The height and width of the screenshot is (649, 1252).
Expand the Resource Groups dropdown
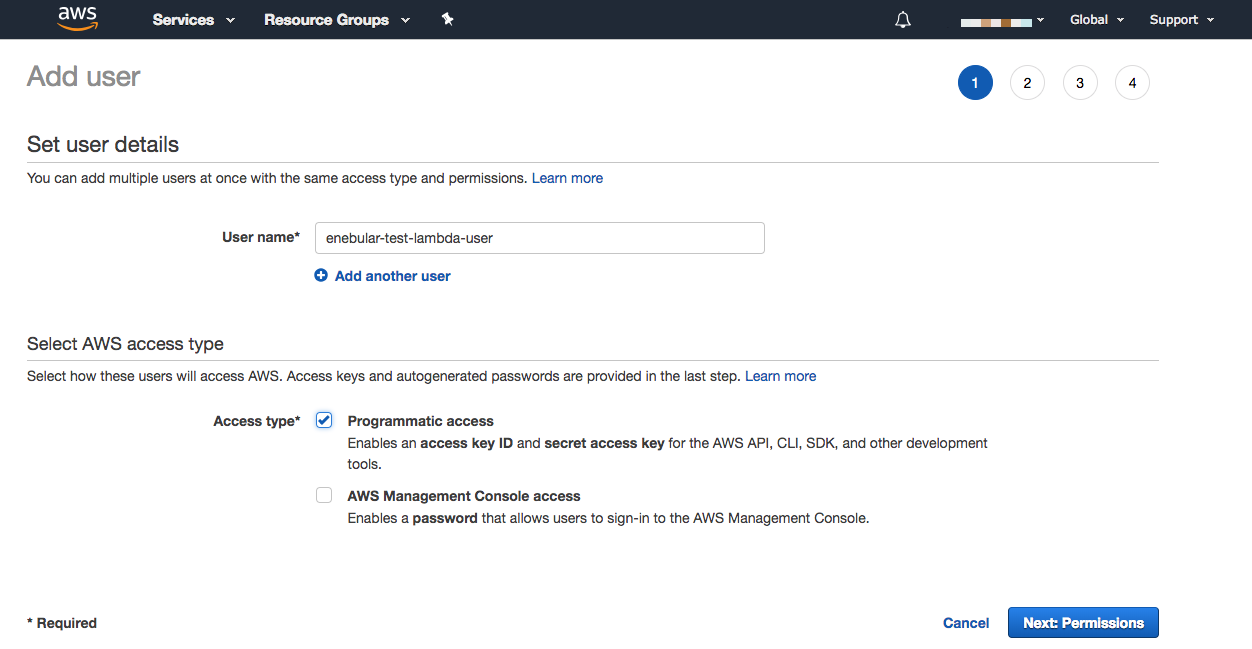[336, 20]
